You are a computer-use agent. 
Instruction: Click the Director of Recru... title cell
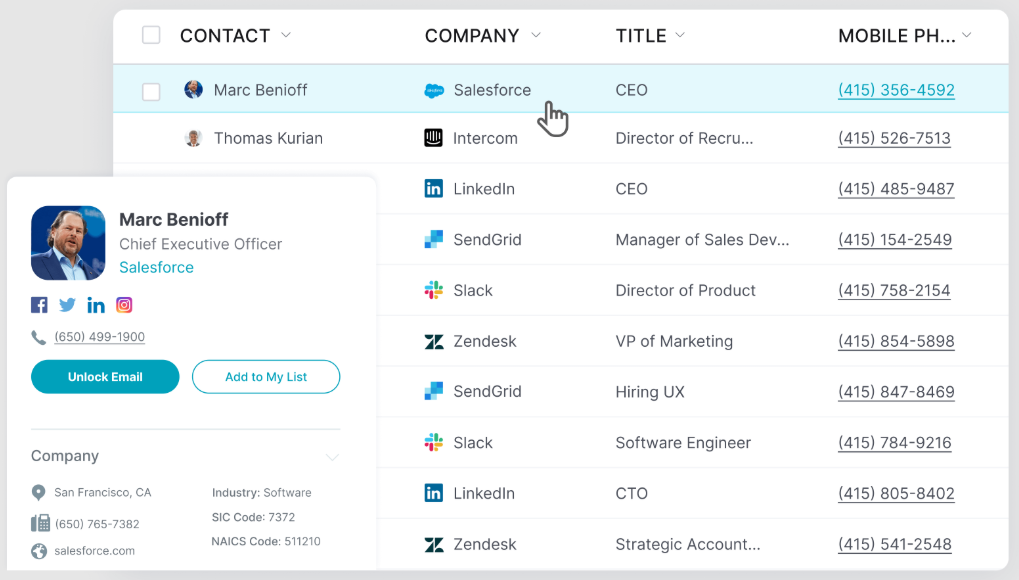click(x=684, y=138)
